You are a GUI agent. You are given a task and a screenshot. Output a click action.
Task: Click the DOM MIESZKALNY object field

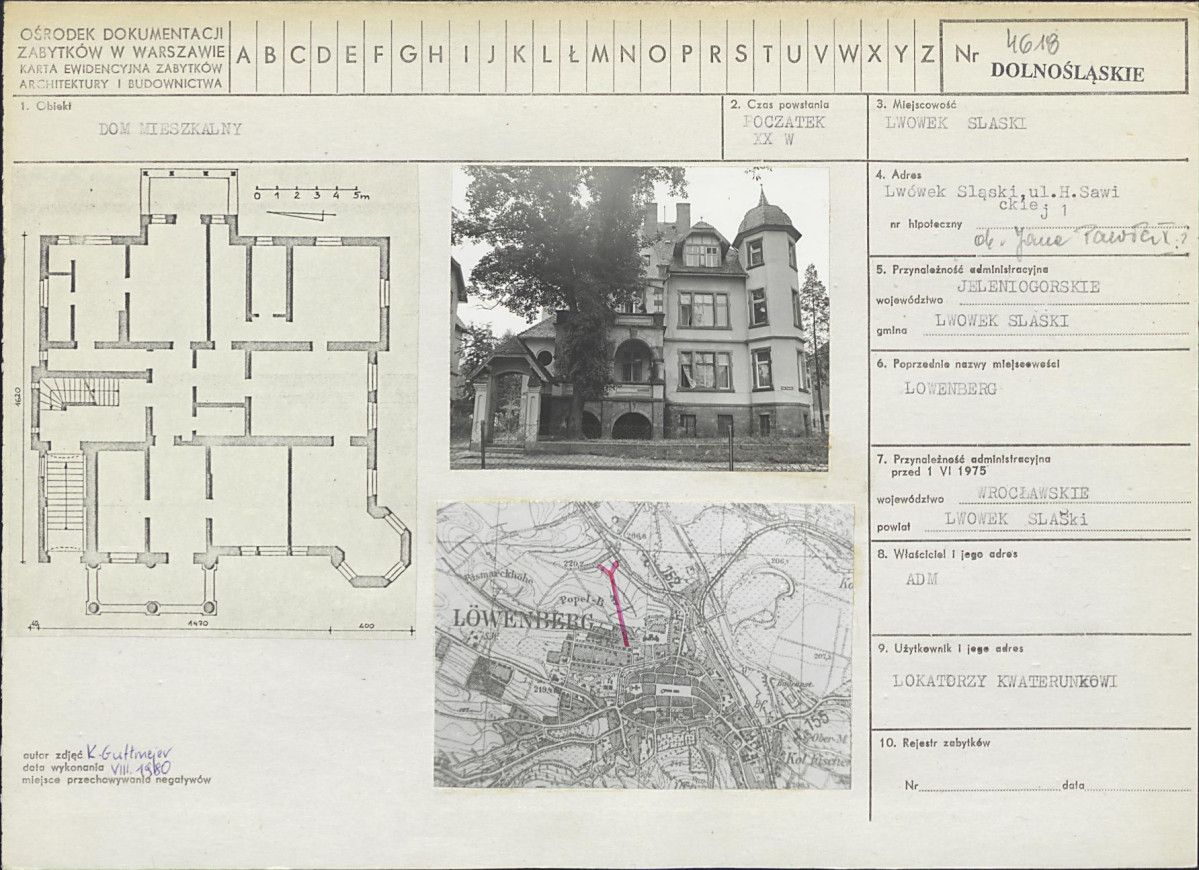coord(170,128)
